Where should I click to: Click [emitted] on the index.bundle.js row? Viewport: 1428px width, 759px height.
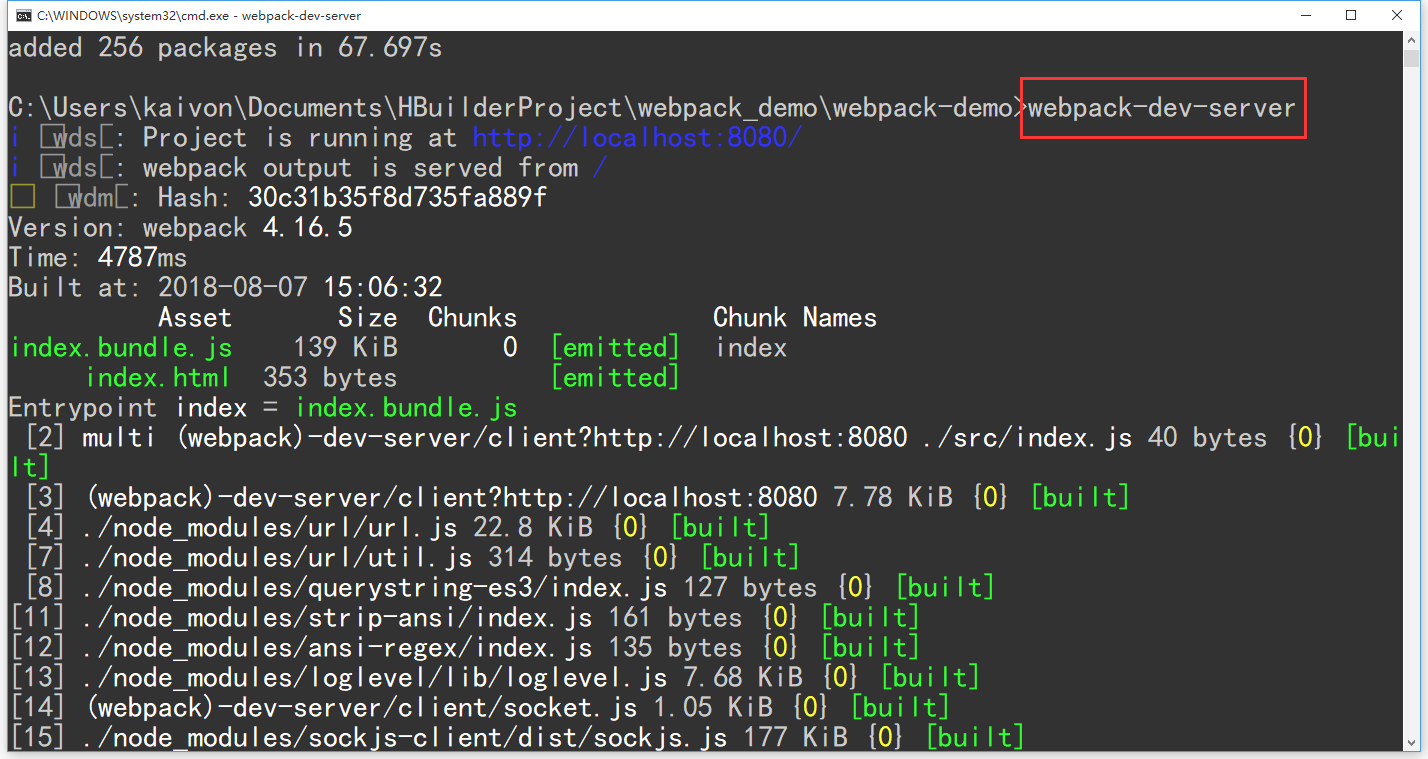click(x=615, y=347)
